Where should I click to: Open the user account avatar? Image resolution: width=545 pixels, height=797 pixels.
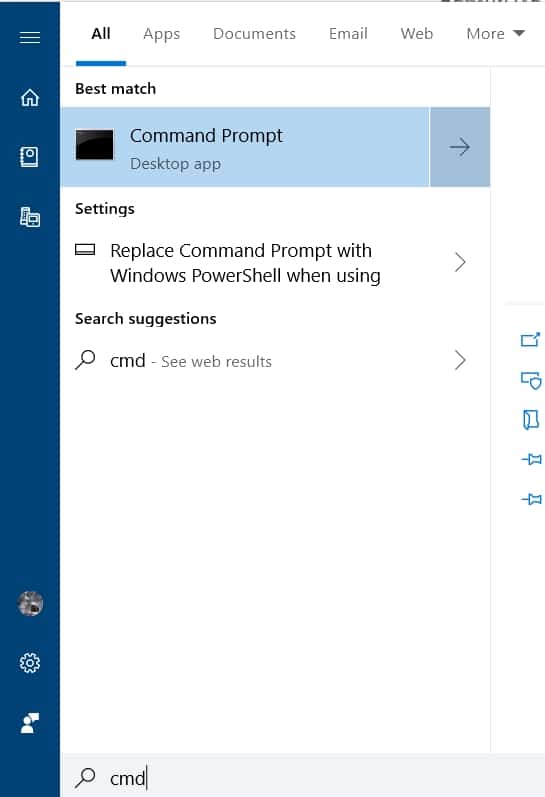pos(30,603)
